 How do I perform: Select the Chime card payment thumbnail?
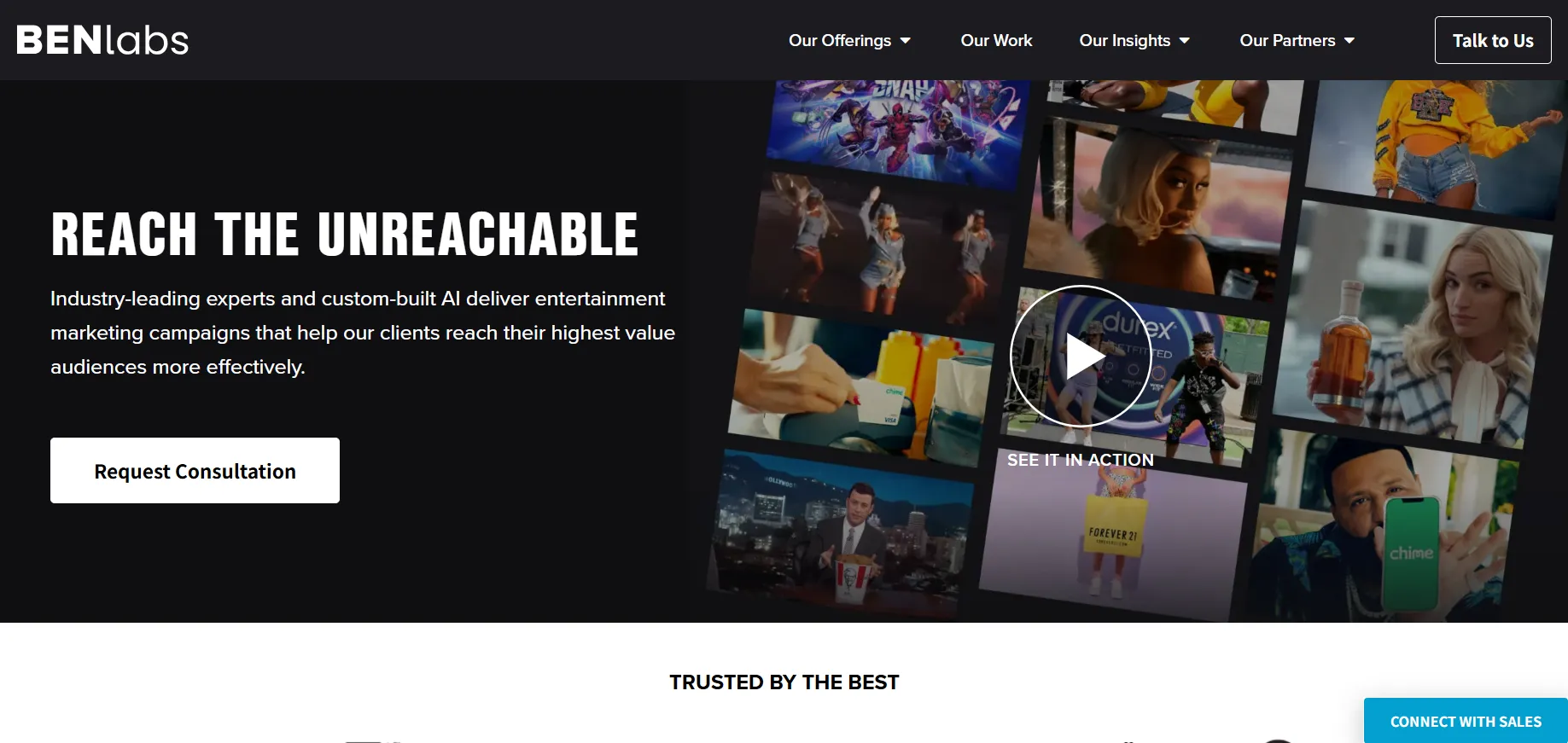pos(862,388)
